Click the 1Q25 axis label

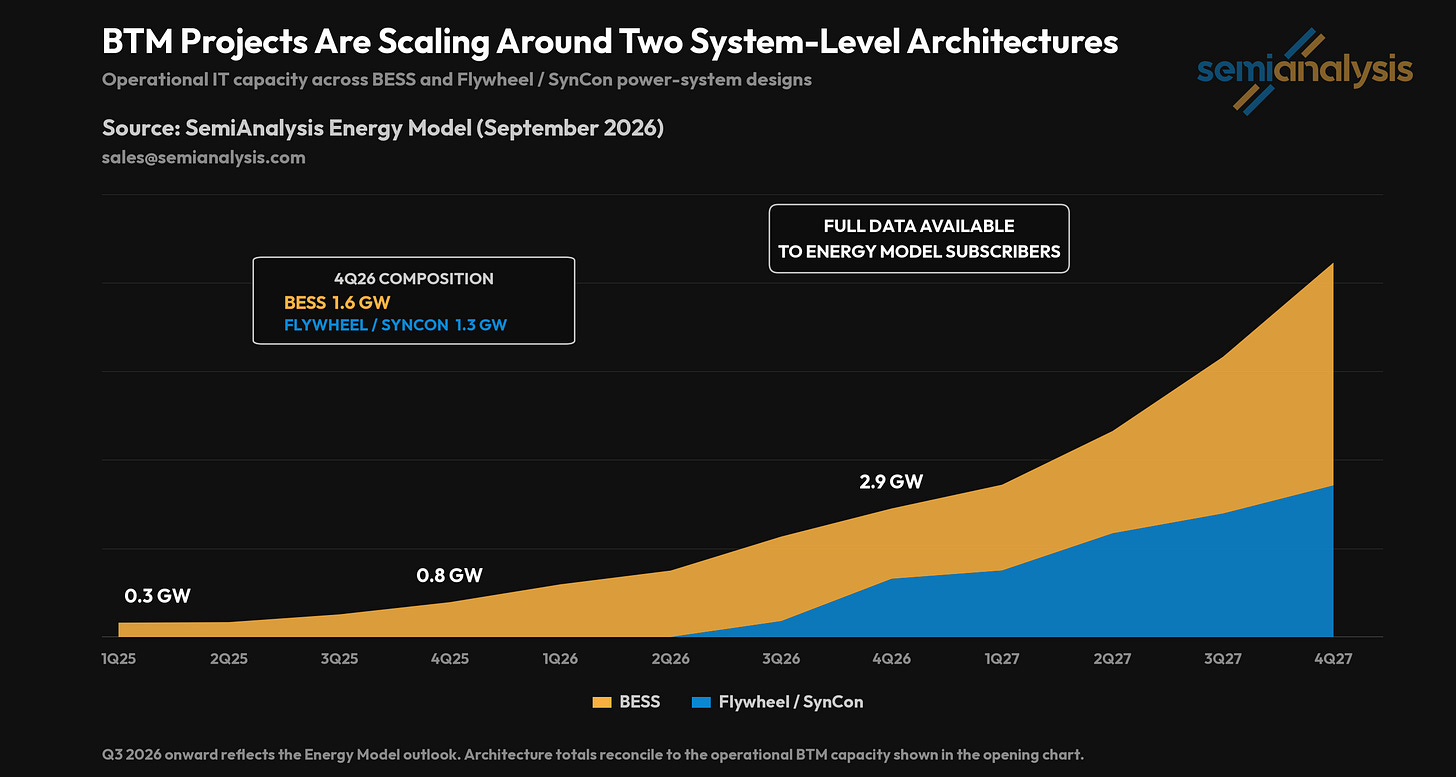click(118, 659)
